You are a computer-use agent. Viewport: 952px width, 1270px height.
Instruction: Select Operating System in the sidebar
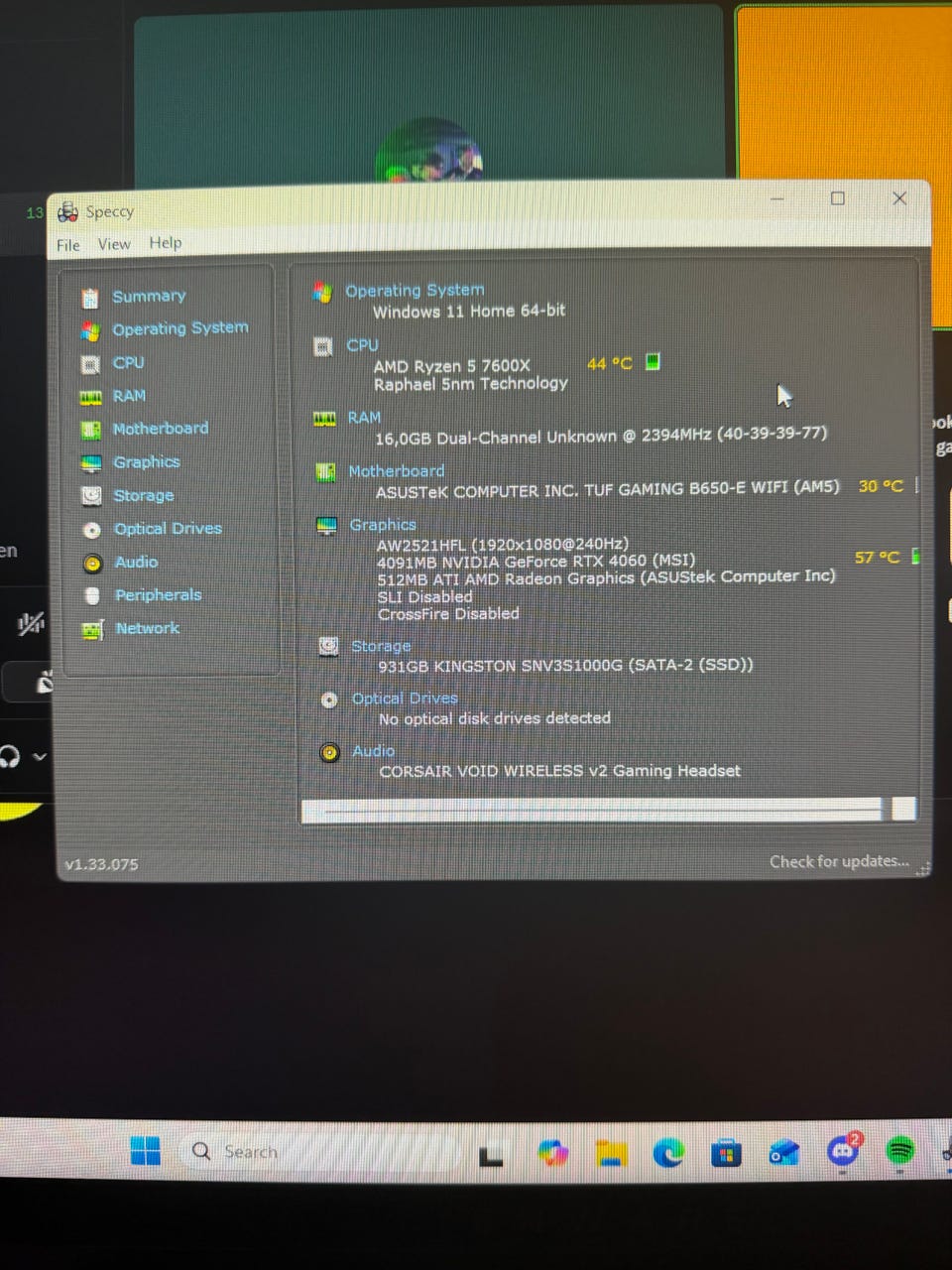coord(179,328)
